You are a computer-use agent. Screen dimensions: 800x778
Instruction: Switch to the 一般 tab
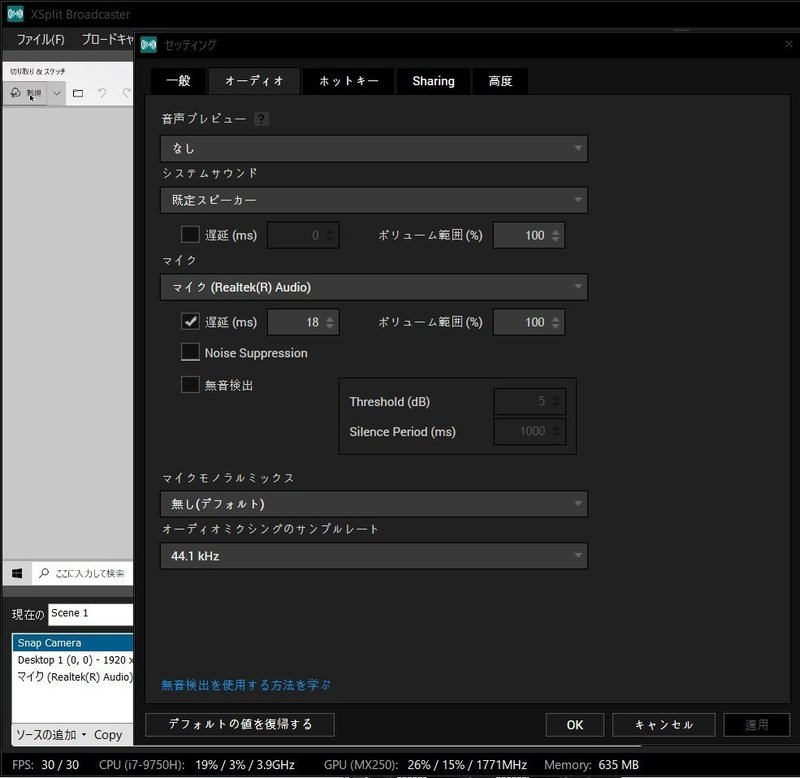point(178,81)
